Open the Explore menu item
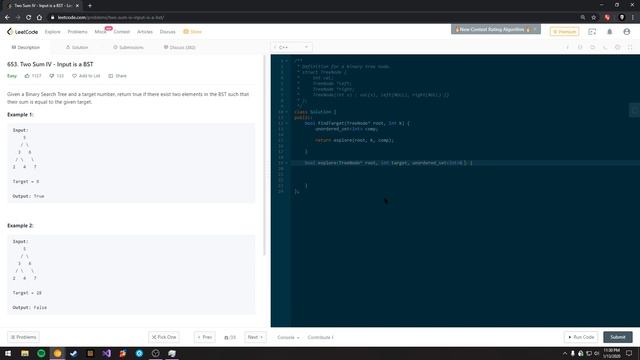 click(x=52, y=31)
